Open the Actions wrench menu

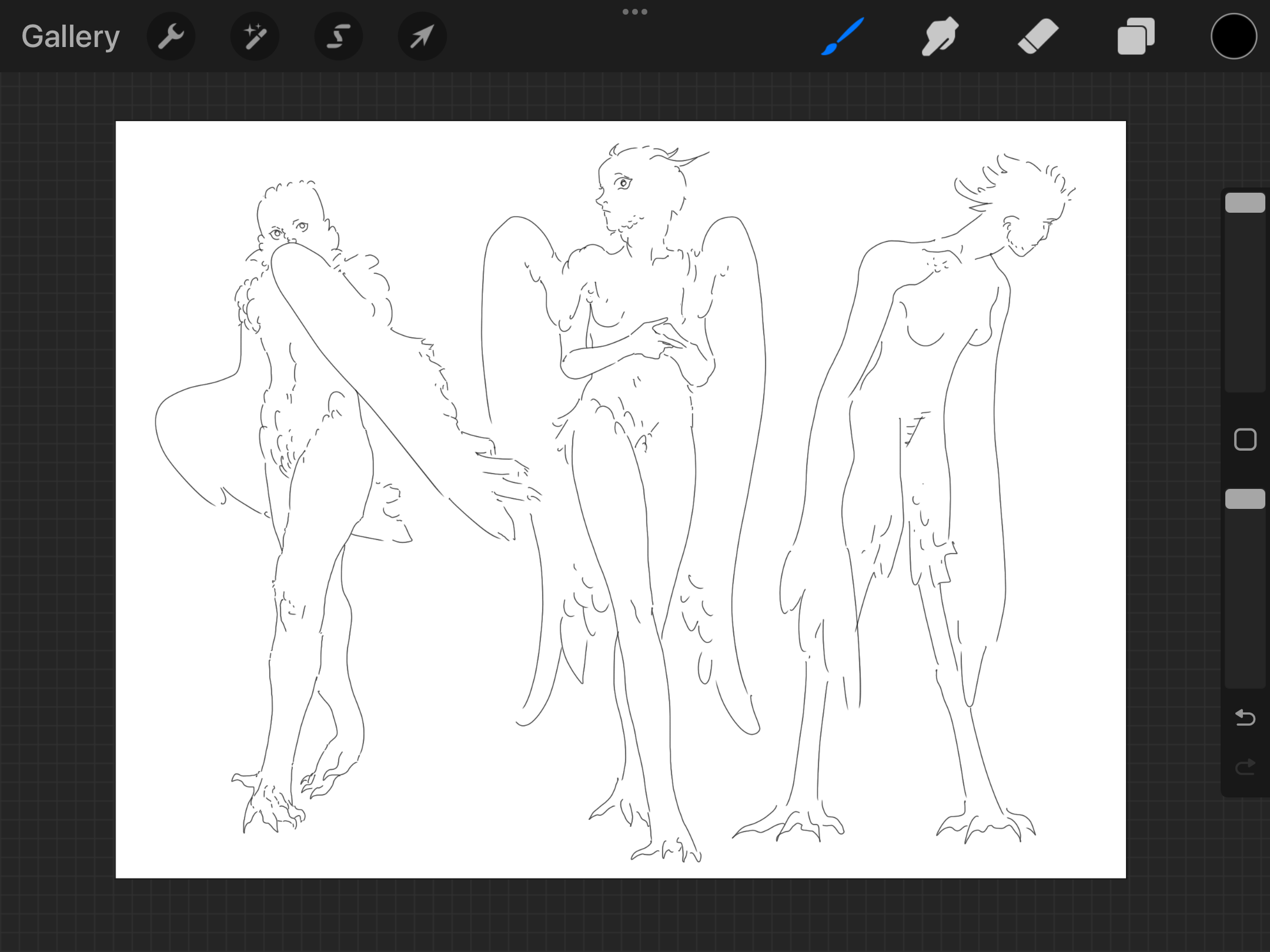171,36
